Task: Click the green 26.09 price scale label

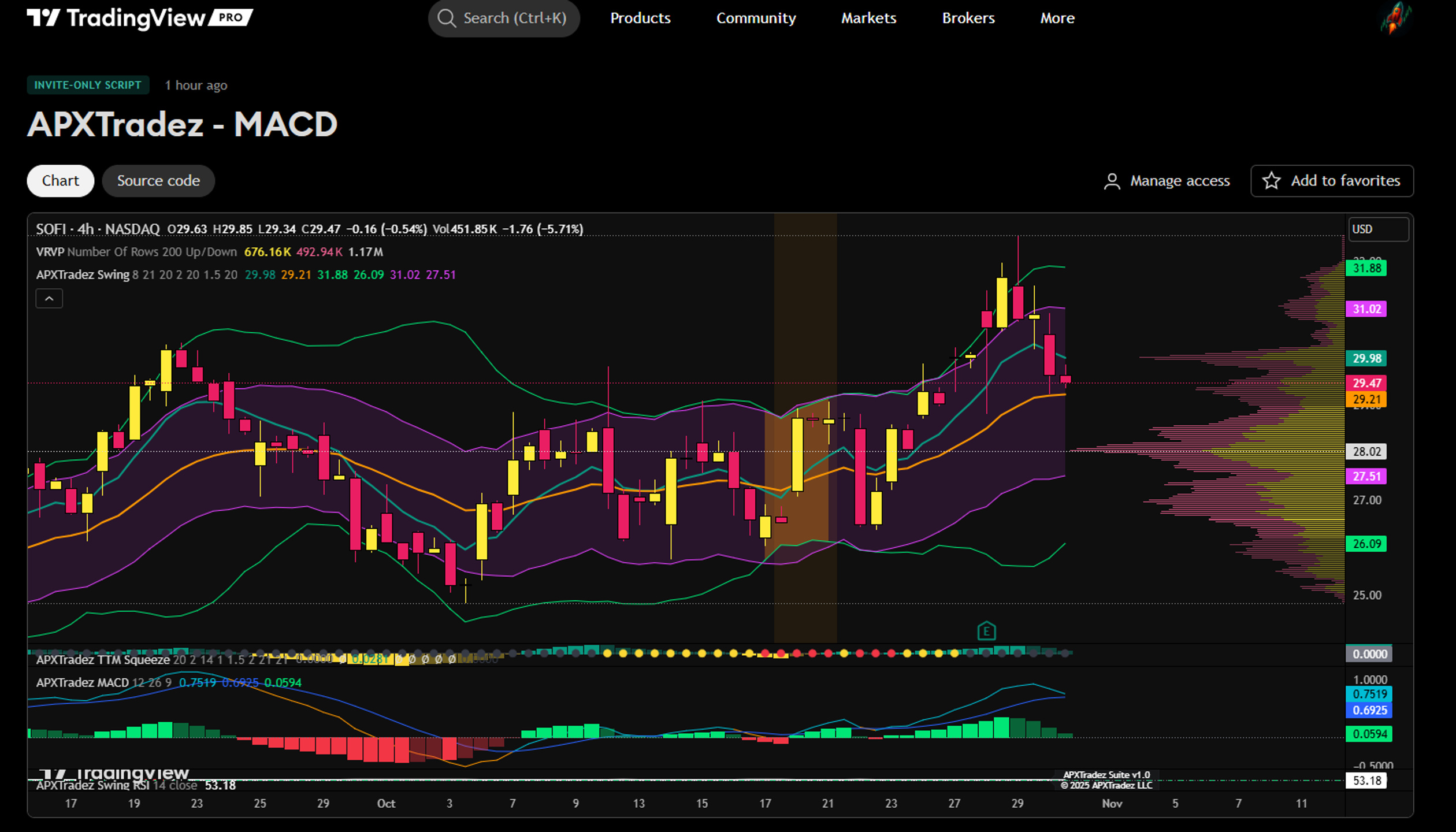Action: (1366, 544)
